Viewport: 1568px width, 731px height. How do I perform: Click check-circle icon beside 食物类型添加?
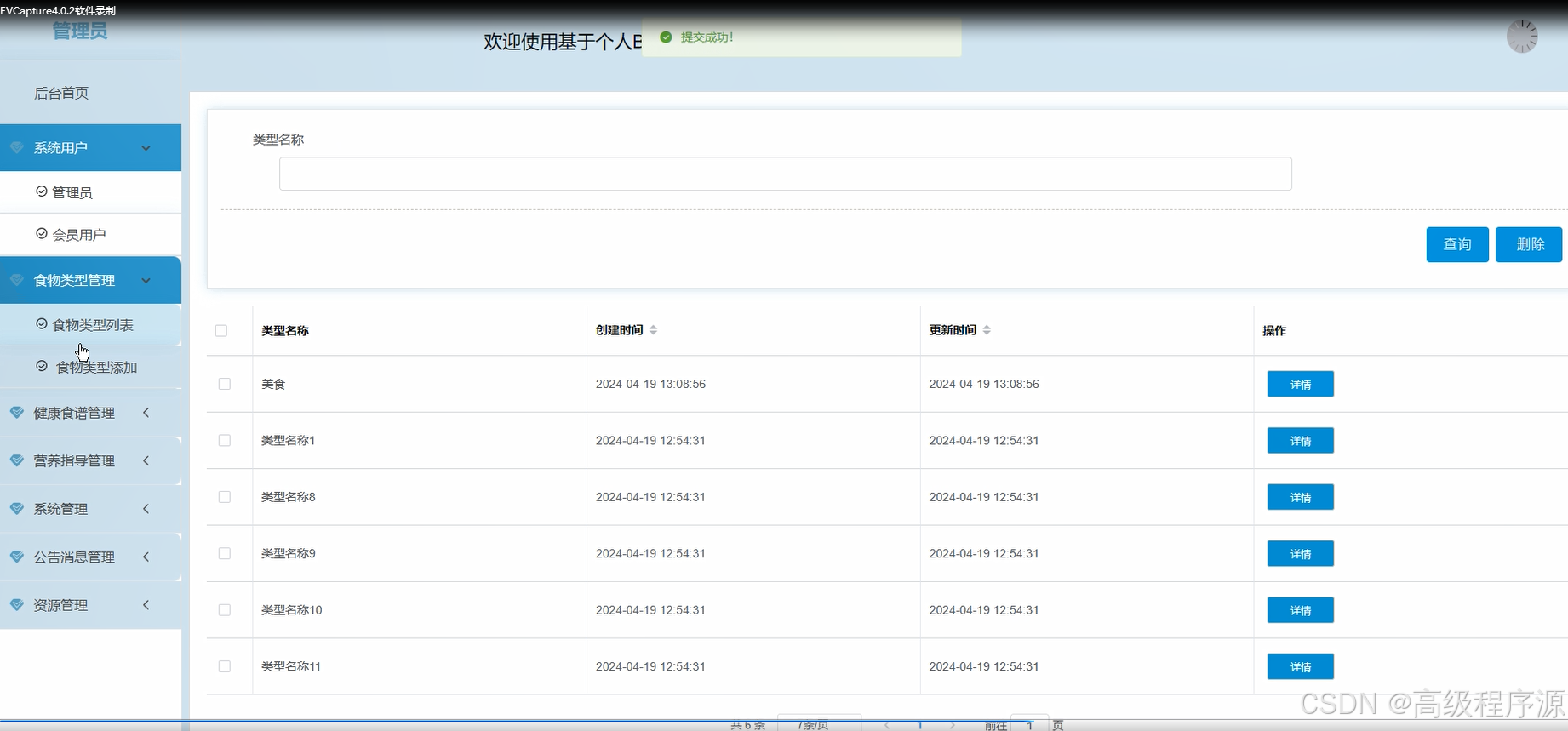click(x=41, y=366)
